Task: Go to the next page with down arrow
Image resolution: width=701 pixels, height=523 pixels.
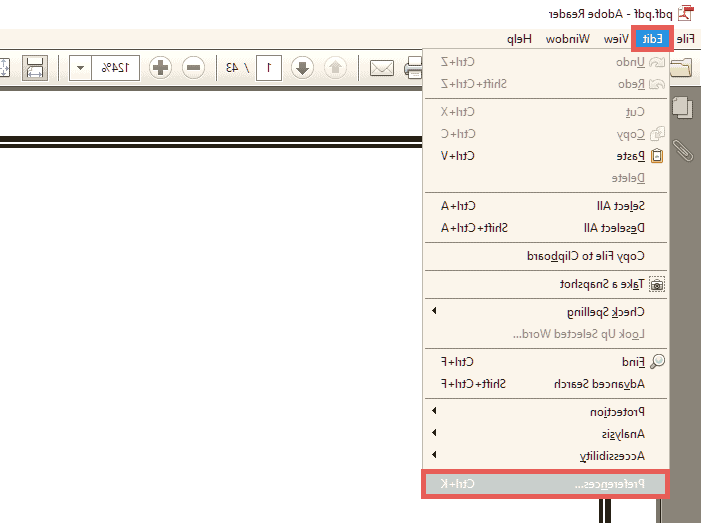Action: pos(302,68)
